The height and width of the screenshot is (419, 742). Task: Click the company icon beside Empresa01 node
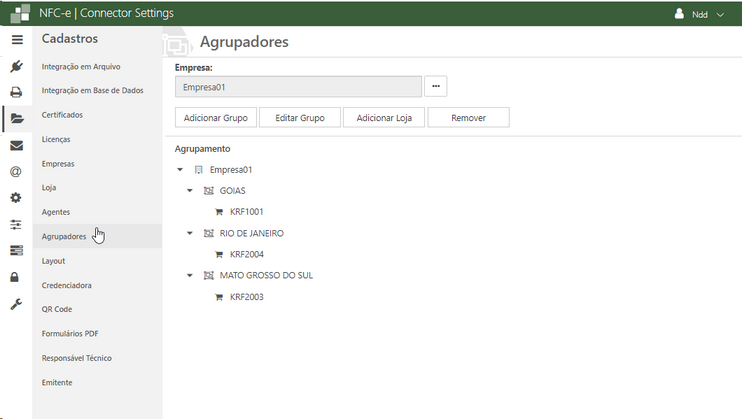coord(199,169)
